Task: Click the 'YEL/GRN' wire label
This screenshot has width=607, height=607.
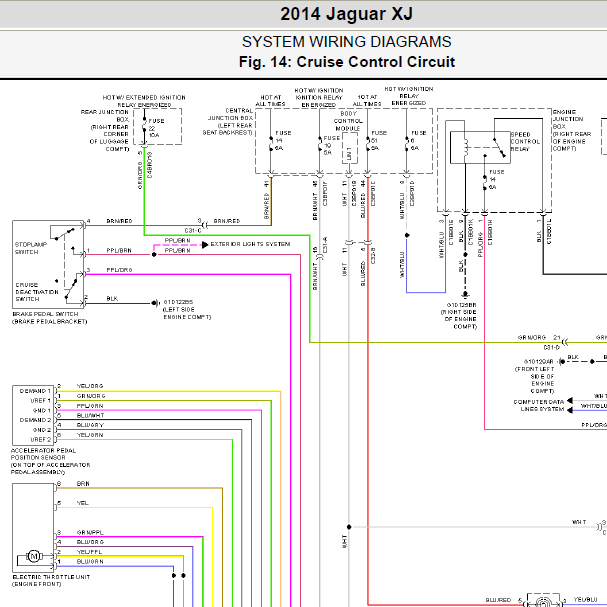Action: coord(90,435)
